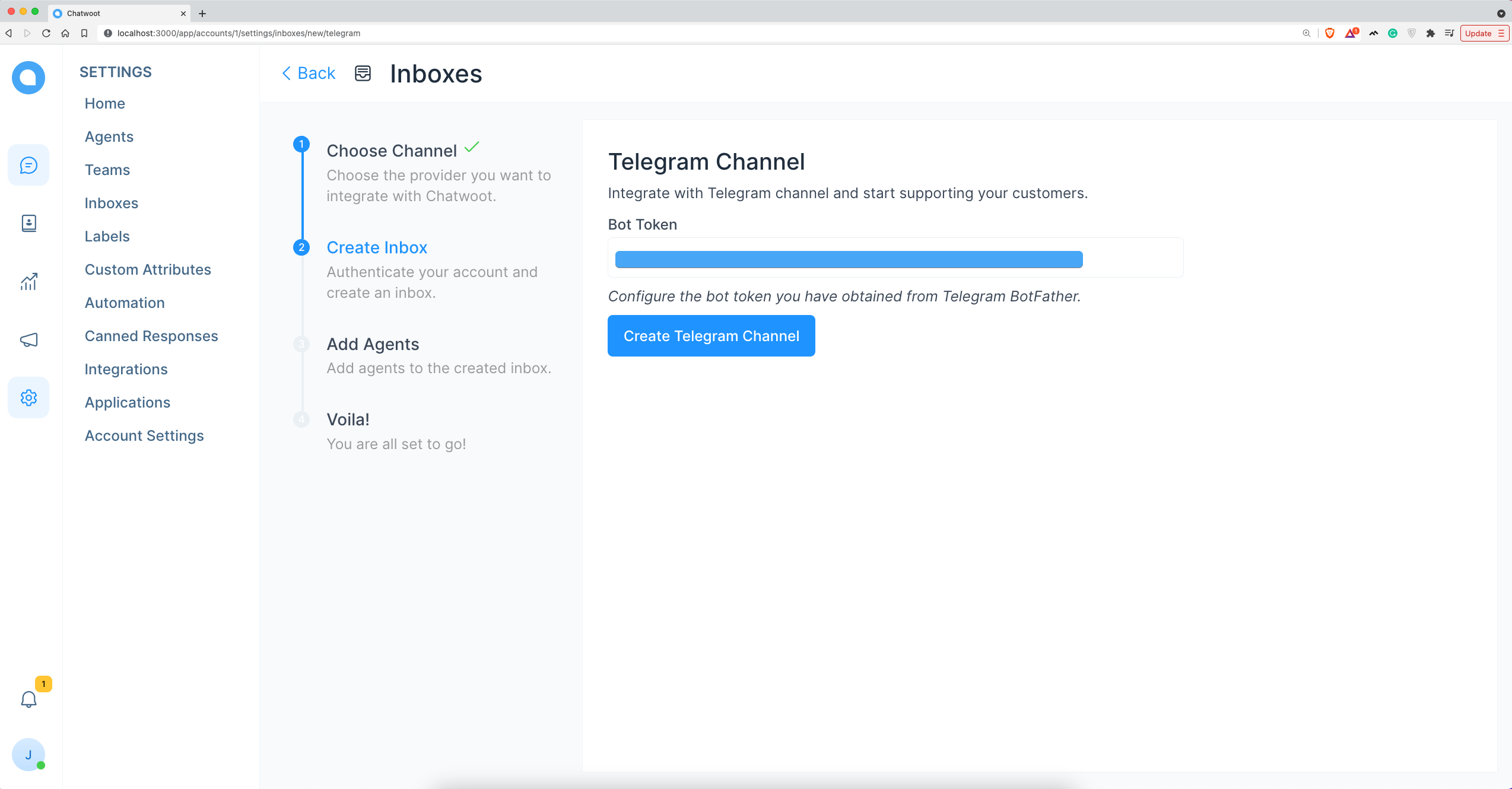Screen dimensions: 1512x789
Task: Click the Back link
Action: pos(309,73)
